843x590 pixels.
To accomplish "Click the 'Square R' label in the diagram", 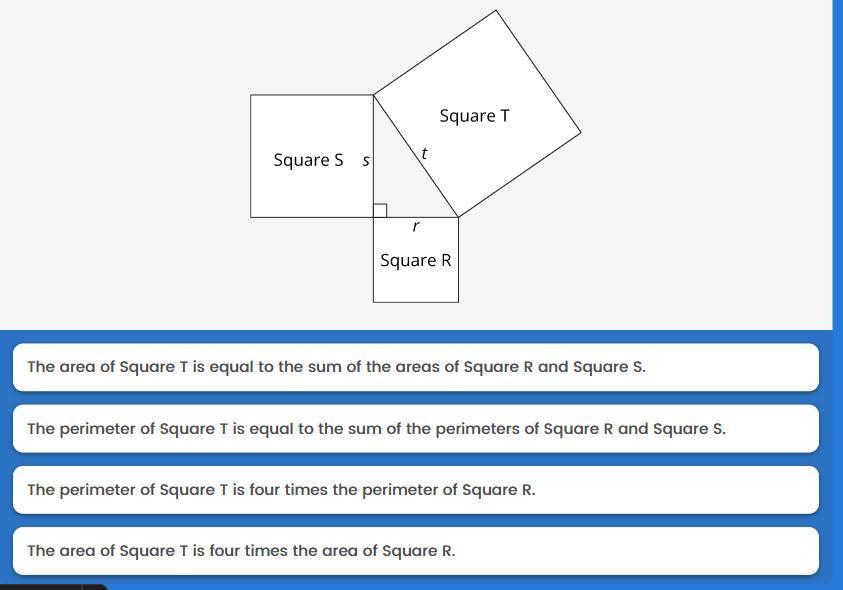I will [x=416, y=260].
